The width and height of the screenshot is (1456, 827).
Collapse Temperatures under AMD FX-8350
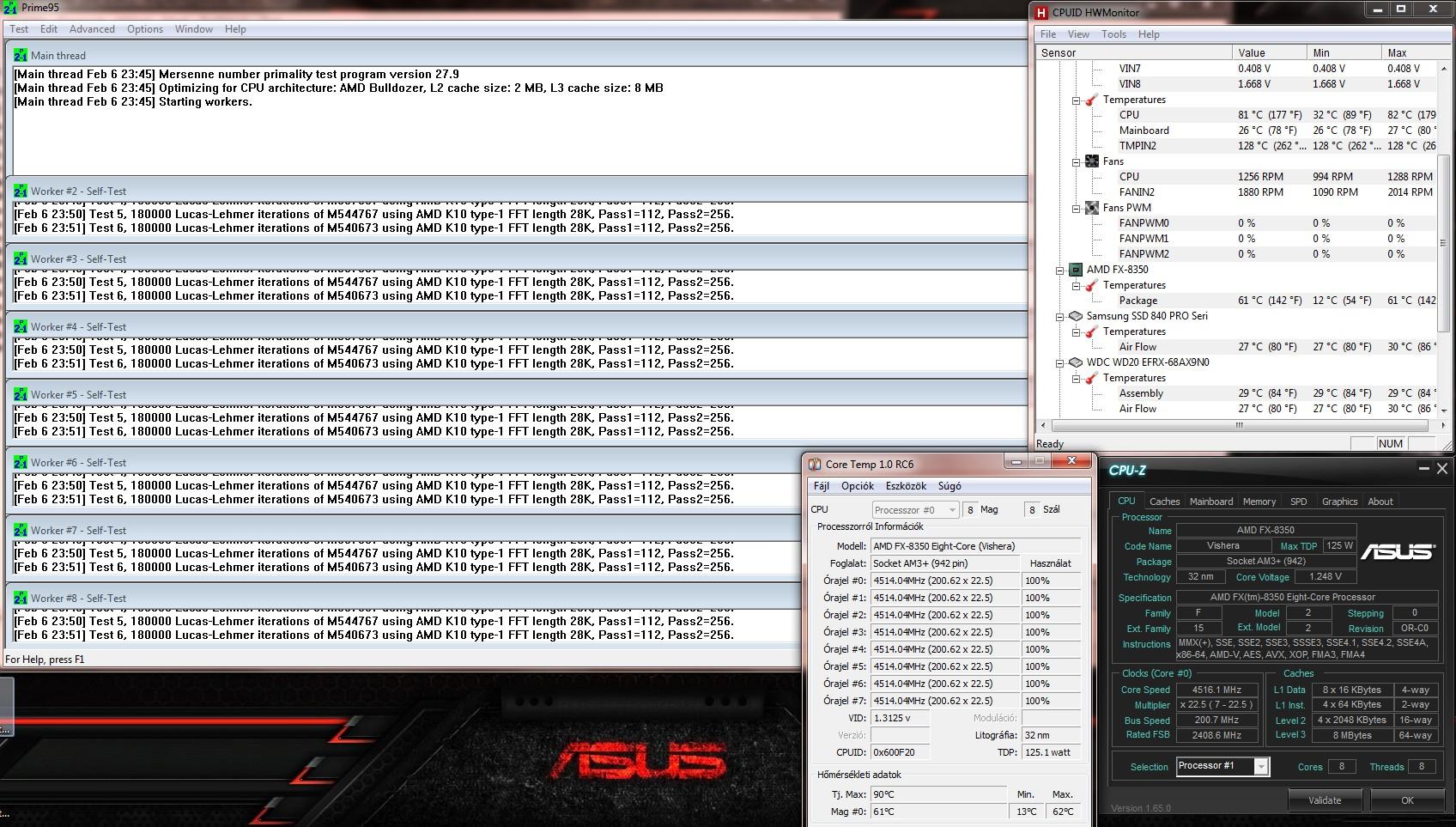1076,285
